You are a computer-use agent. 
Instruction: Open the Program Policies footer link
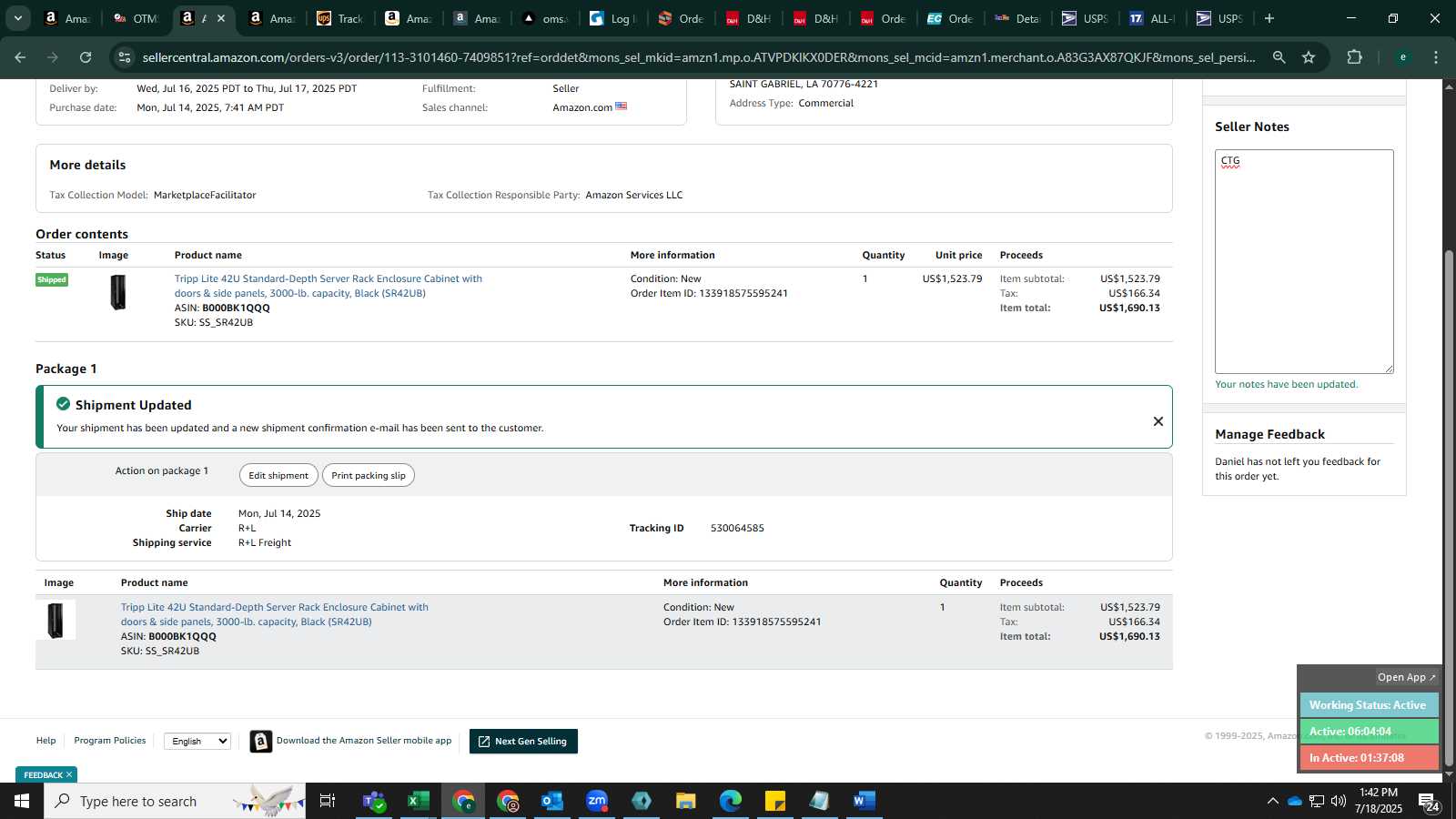click(x=110, y=741)
